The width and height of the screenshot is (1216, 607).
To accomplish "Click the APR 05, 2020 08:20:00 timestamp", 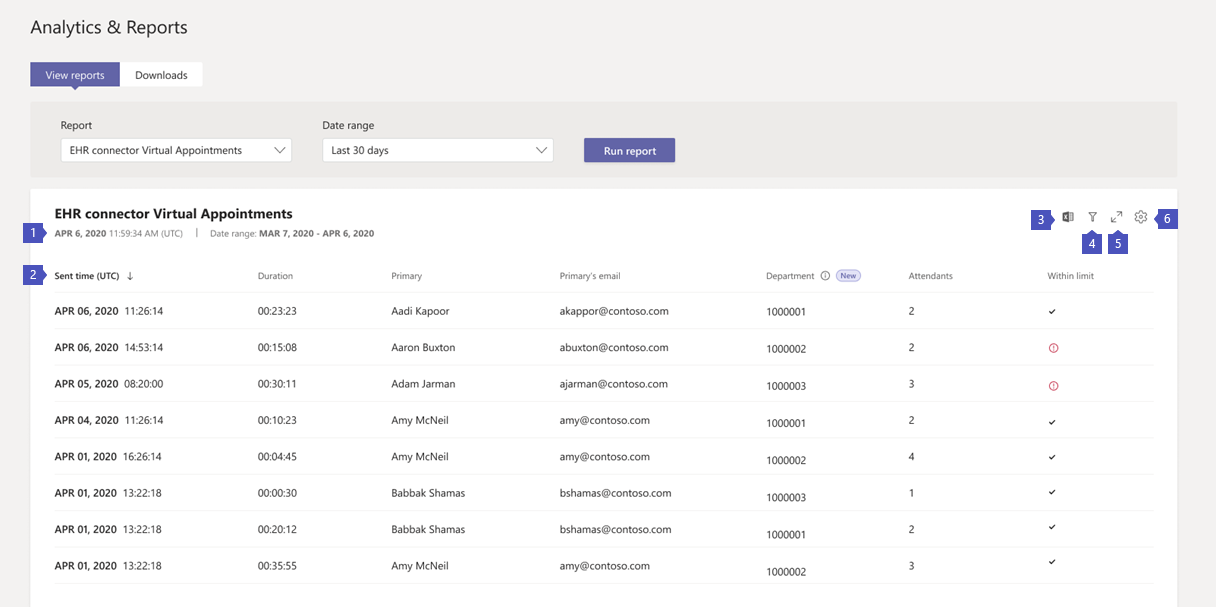I will click(109, 383).
